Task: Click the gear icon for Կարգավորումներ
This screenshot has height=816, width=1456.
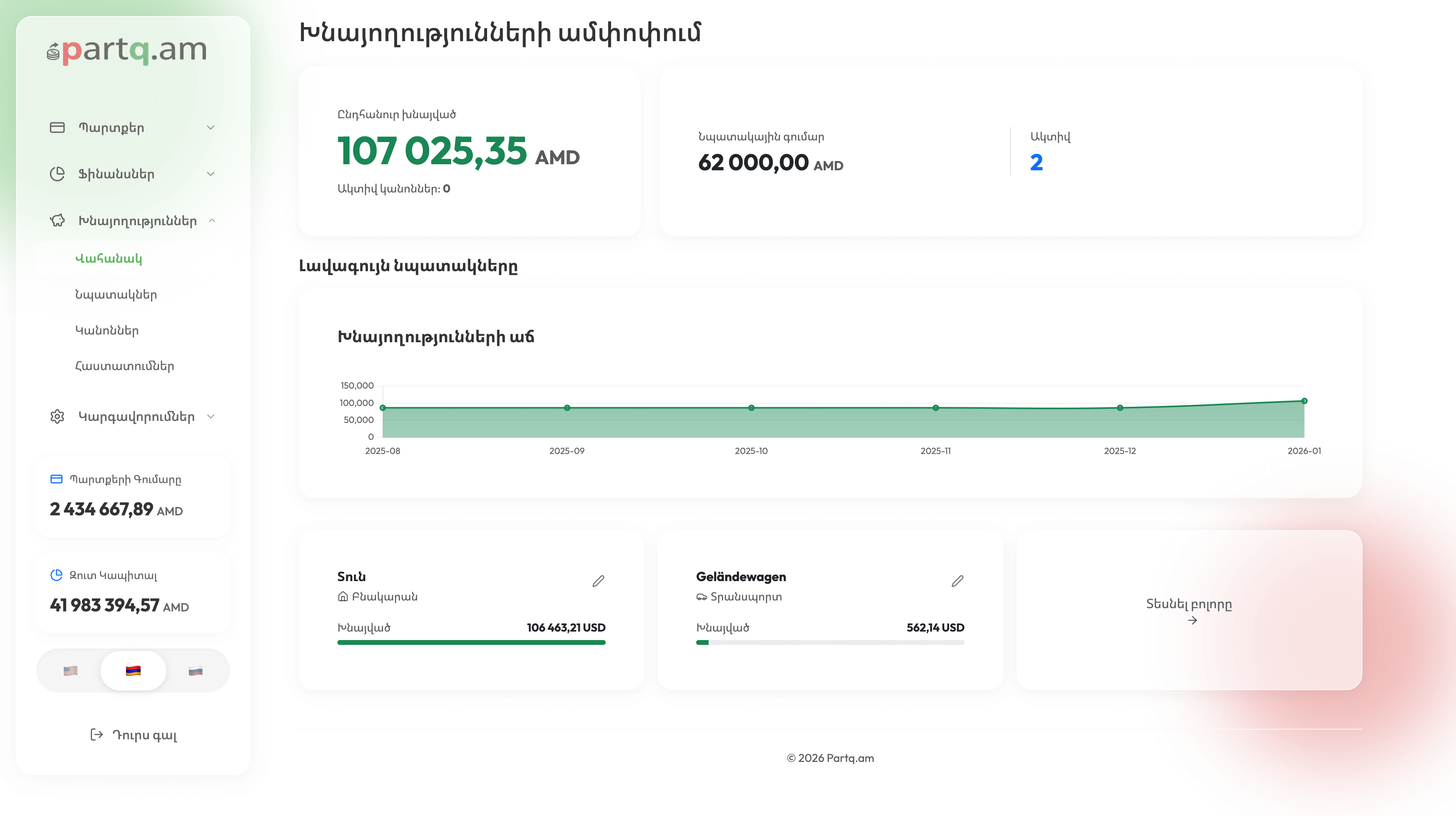Action: 57,416
